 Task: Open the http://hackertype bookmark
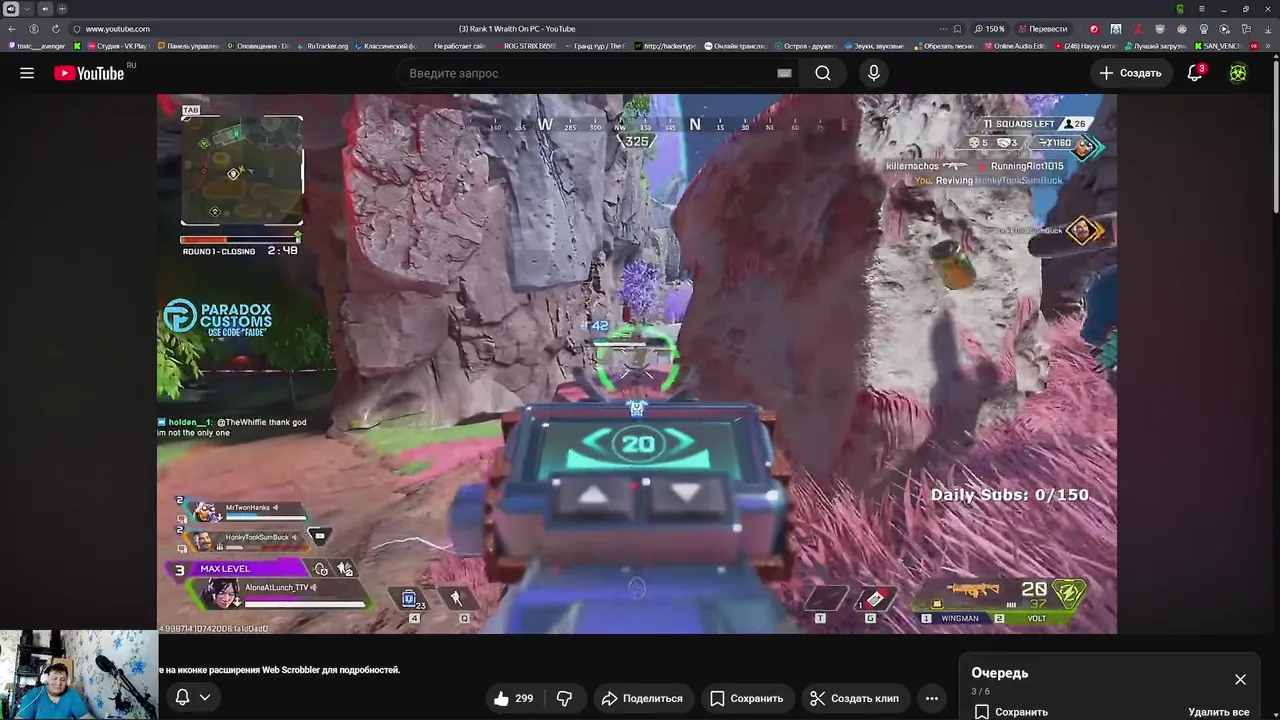pyautogui.click(x=665, y=46)
